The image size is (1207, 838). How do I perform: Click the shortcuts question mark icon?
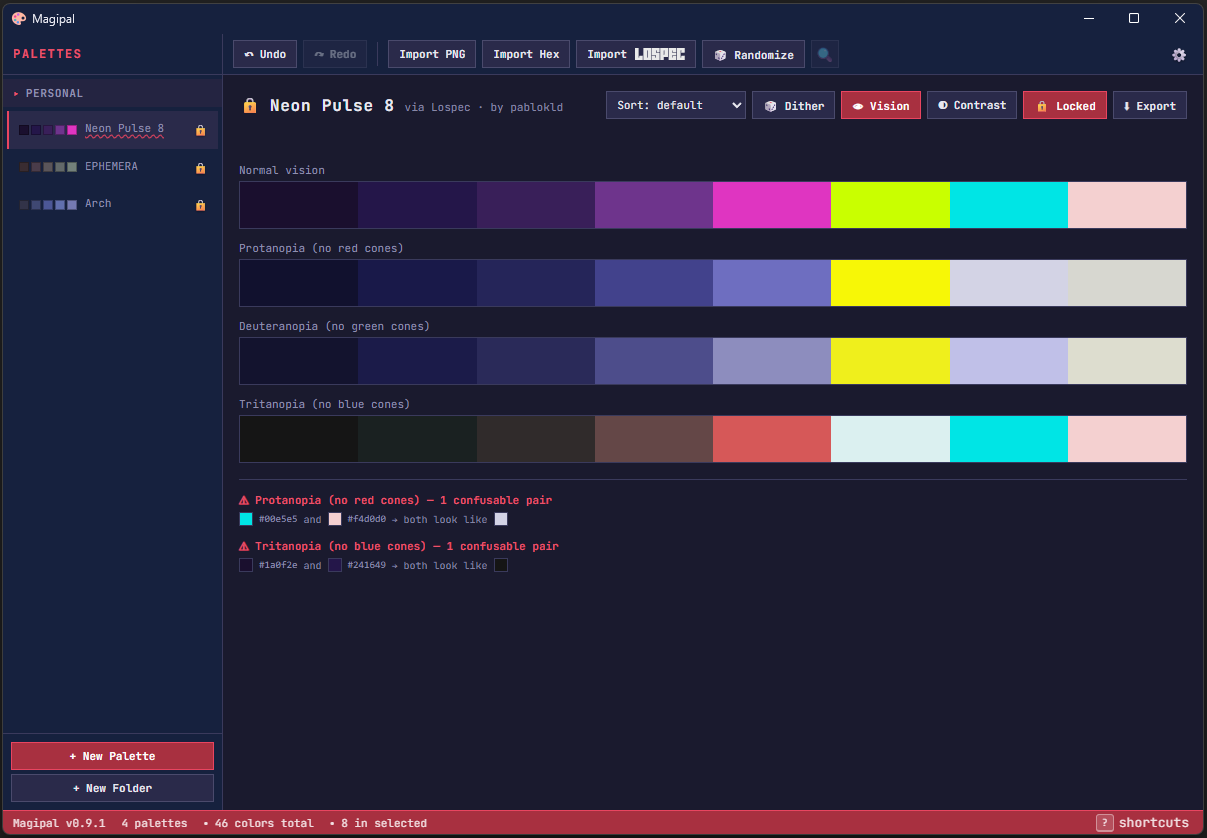tap(1105, 823)
